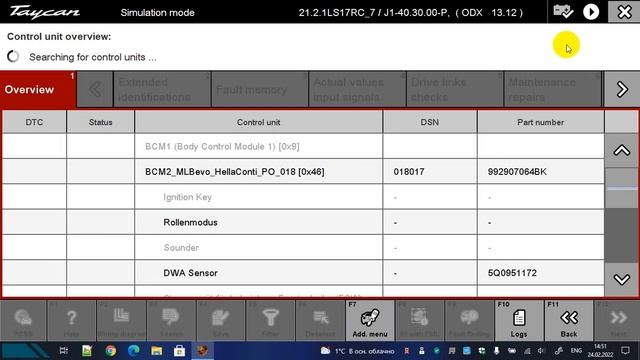The height and width of the screenshot is (360, 640).
Task: Open the Actual values input signals tab
Action: coord(357,89)
